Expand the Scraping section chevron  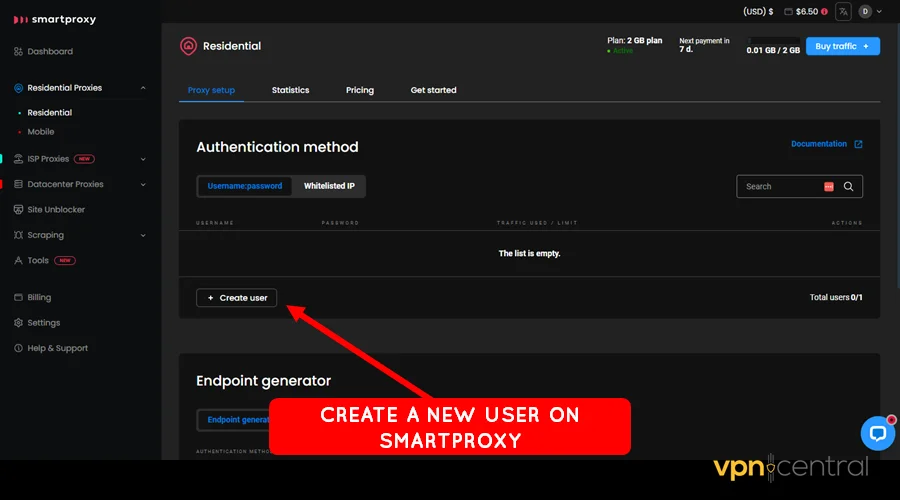click(143, 235)
